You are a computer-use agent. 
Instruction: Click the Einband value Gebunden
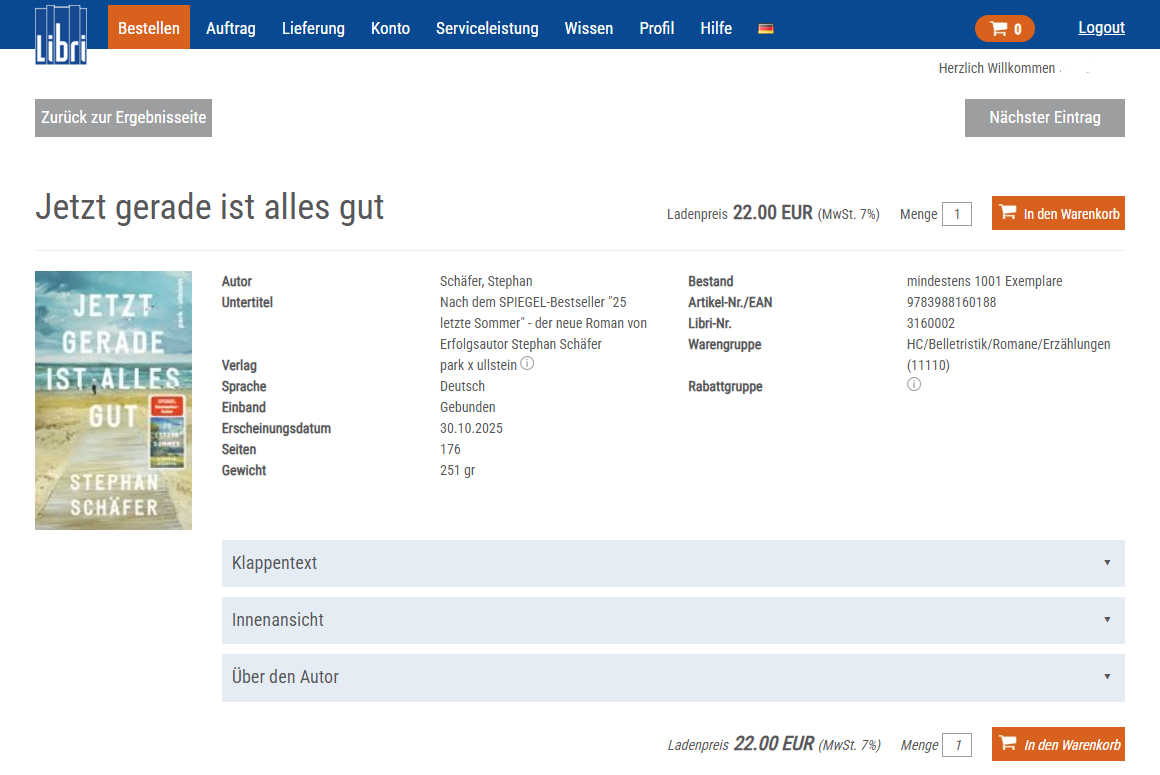click(x=468, y=407)
